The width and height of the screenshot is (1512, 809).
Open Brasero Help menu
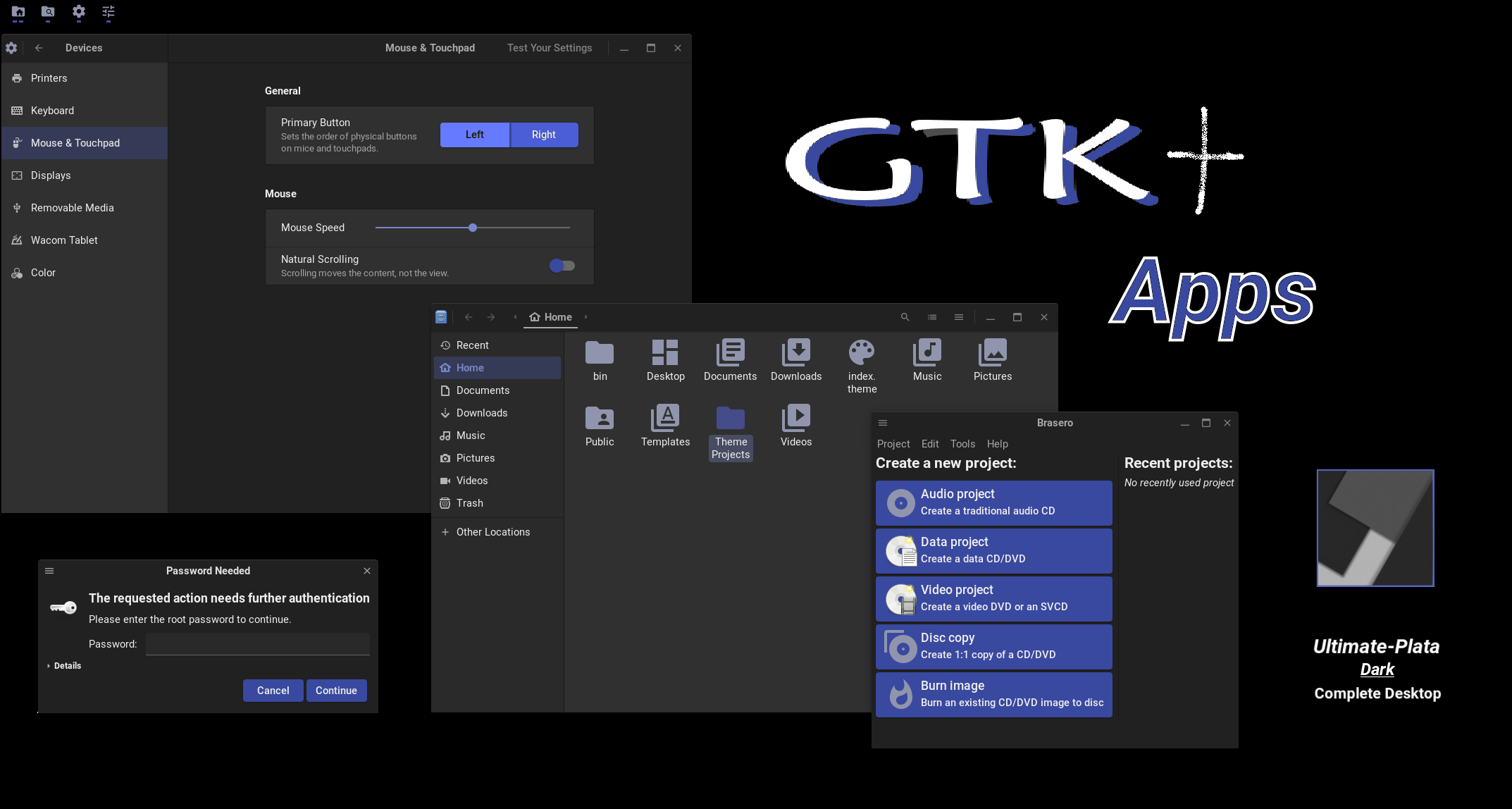[997, 444]
